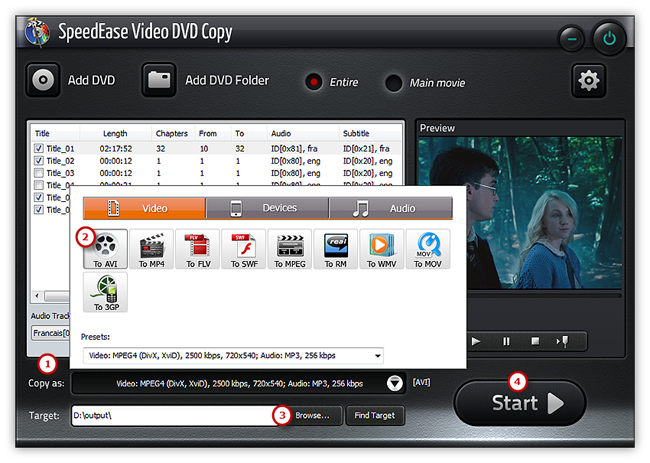Check the Title_03 checkbox
The width and height of the screenshot is (650, 463).
click(x=39, y=173)
